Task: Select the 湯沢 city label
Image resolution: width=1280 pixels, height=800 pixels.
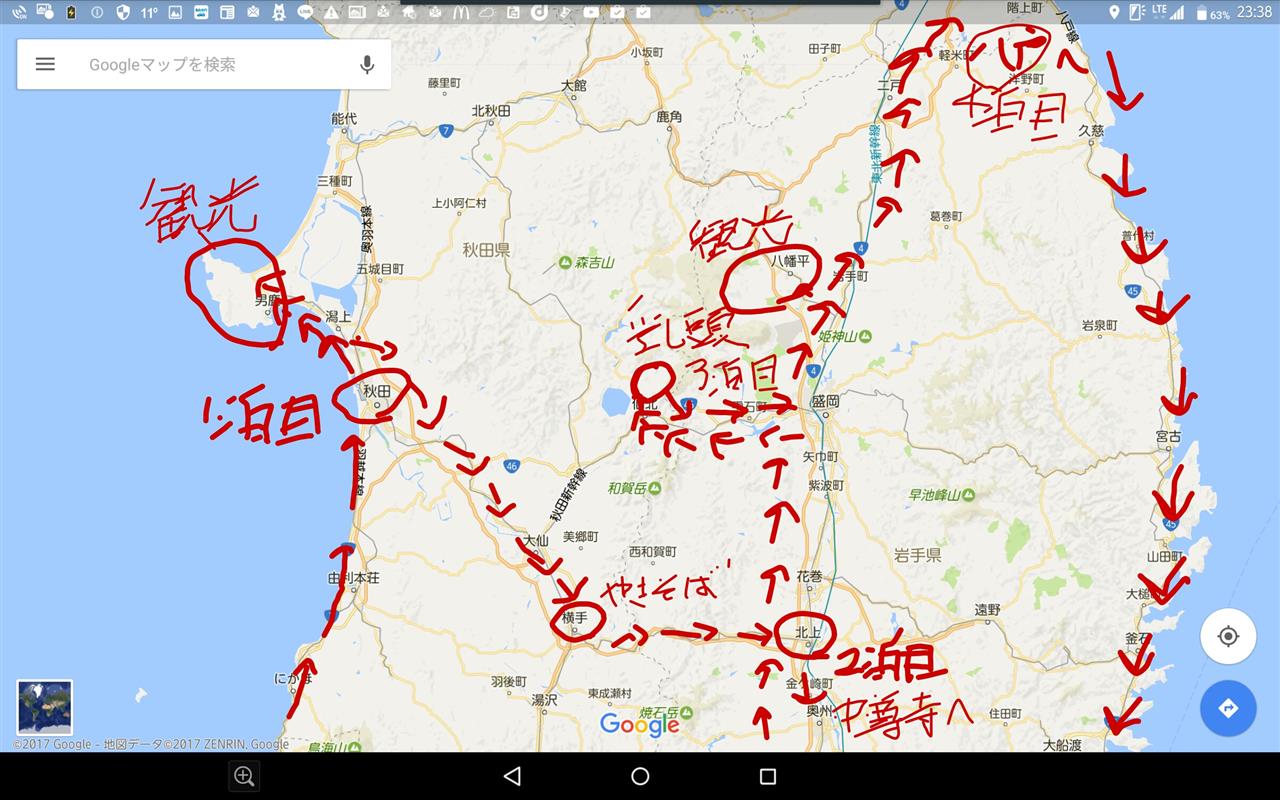Action: [x=544, y=700]
